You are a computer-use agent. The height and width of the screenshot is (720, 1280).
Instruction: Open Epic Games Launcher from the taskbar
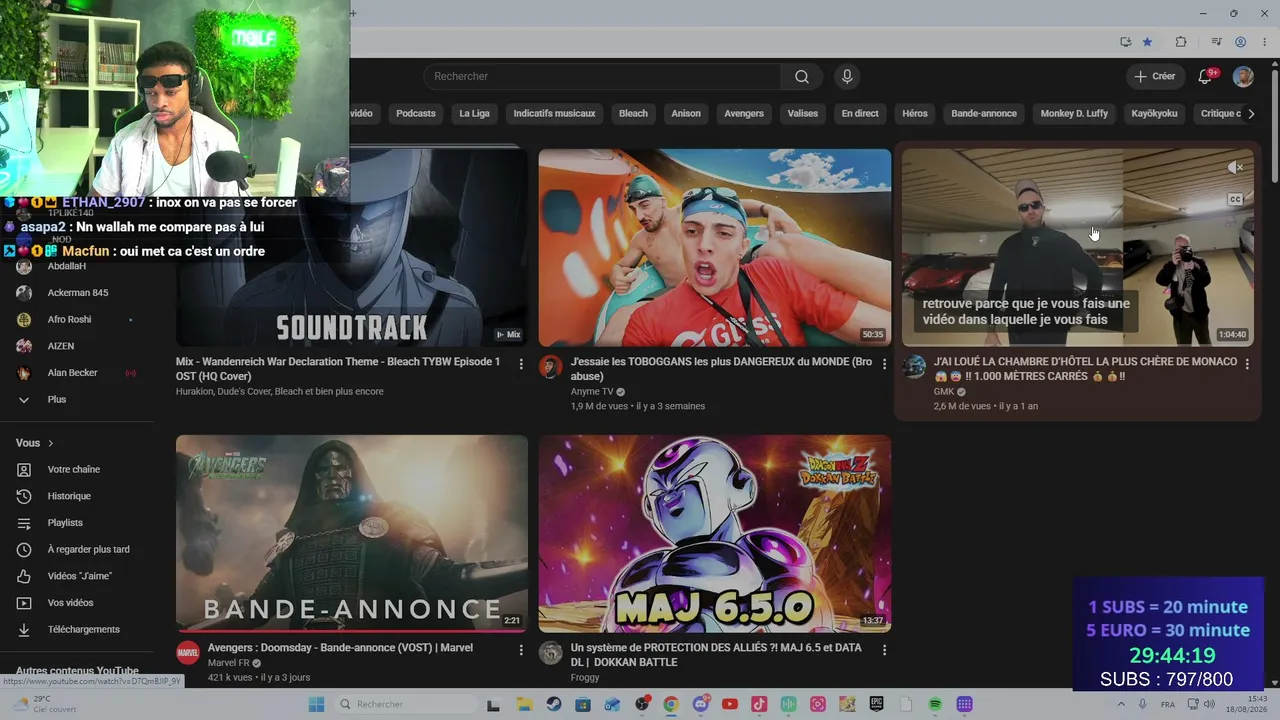click(x=876, y=704)
